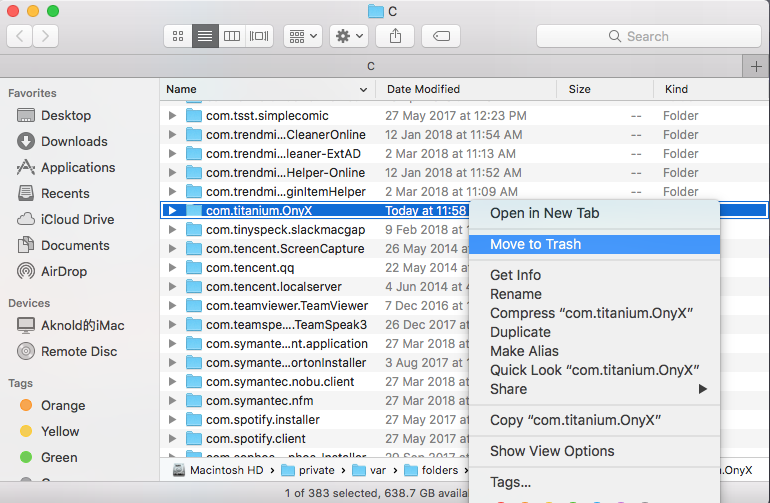Screen dimensions: 770x503
Task: Open the item arrangement dropdown
Action: coord(303,36)
